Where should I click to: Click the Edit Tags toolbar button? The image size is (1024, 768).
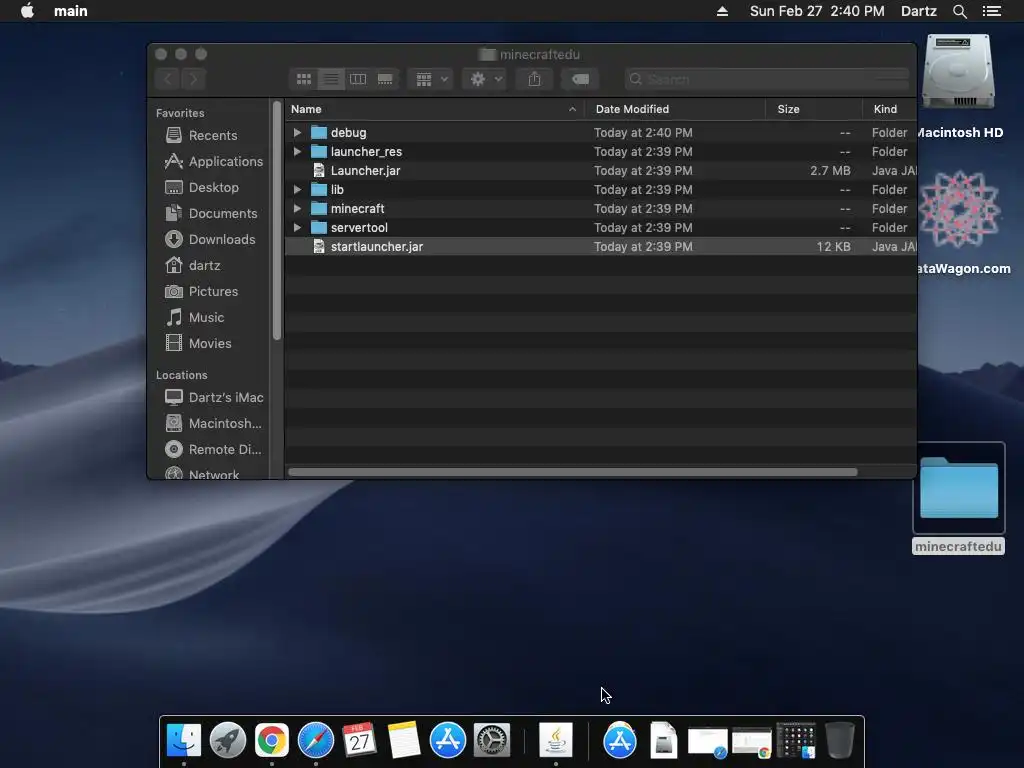click(581, 79)
